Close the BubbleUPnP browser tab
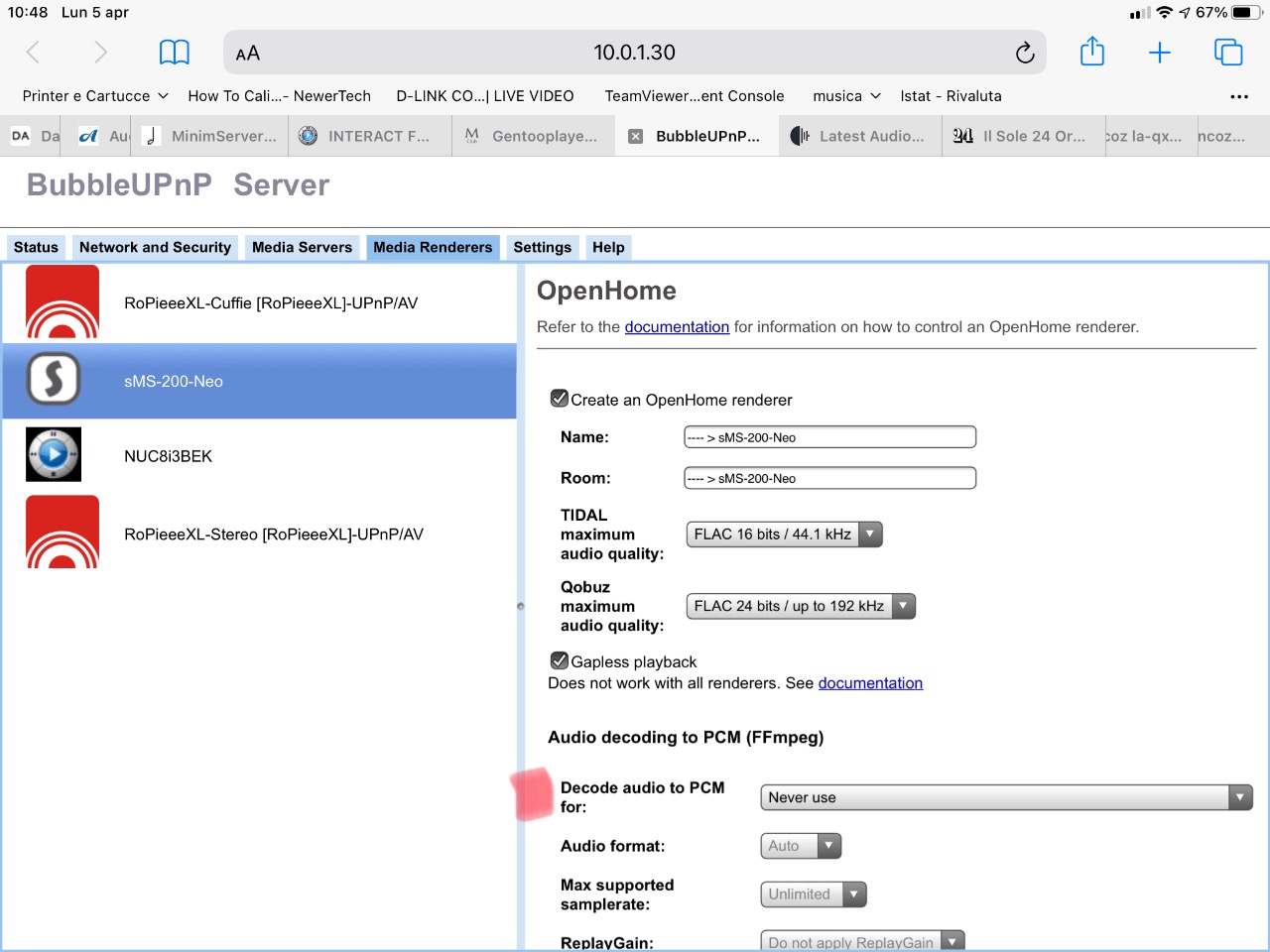 pos(635,137)
